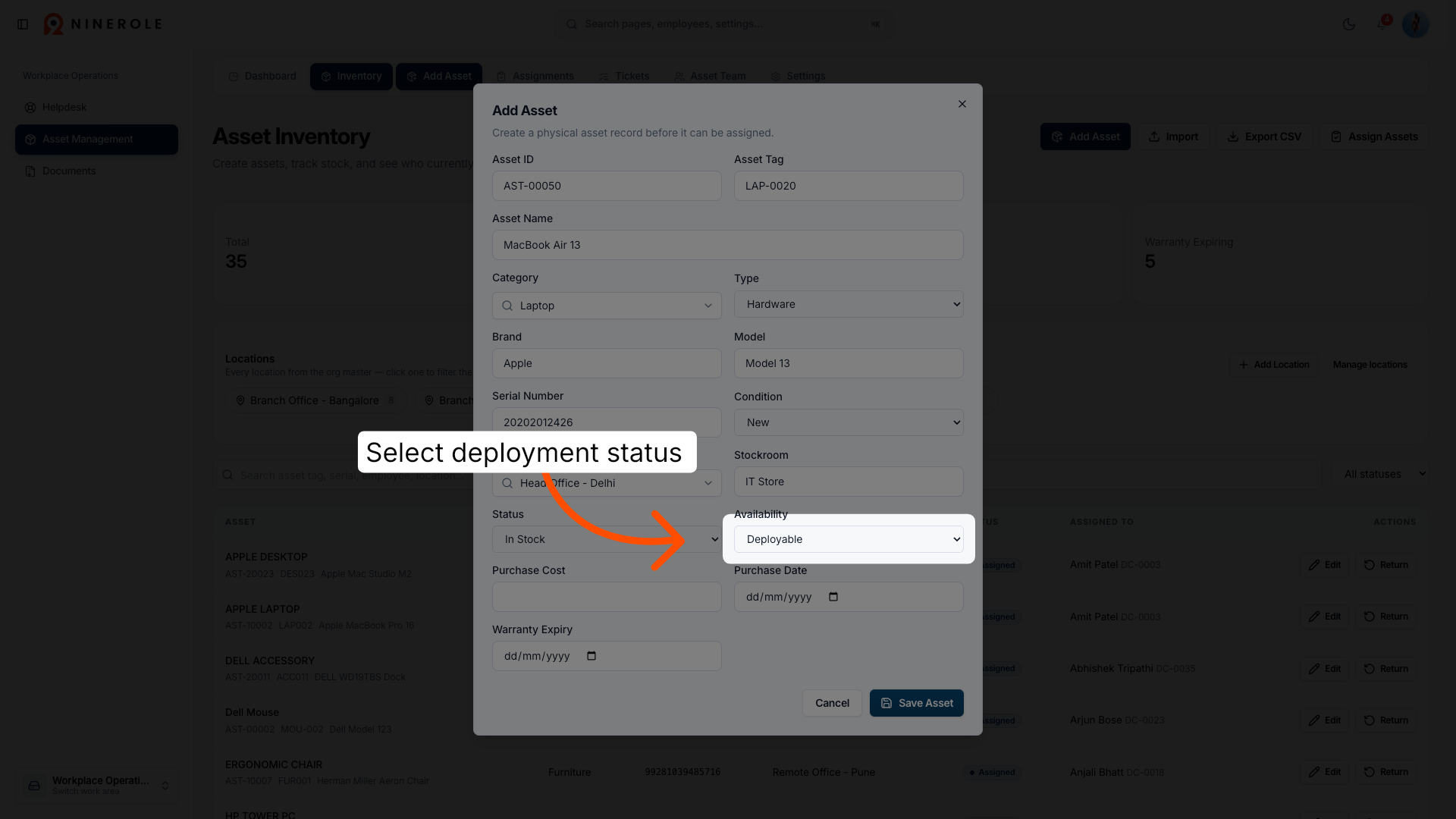1456x819 pixels.
Task: Expand the Head Office - Delhi location dropdown
Action: [607, 483]
